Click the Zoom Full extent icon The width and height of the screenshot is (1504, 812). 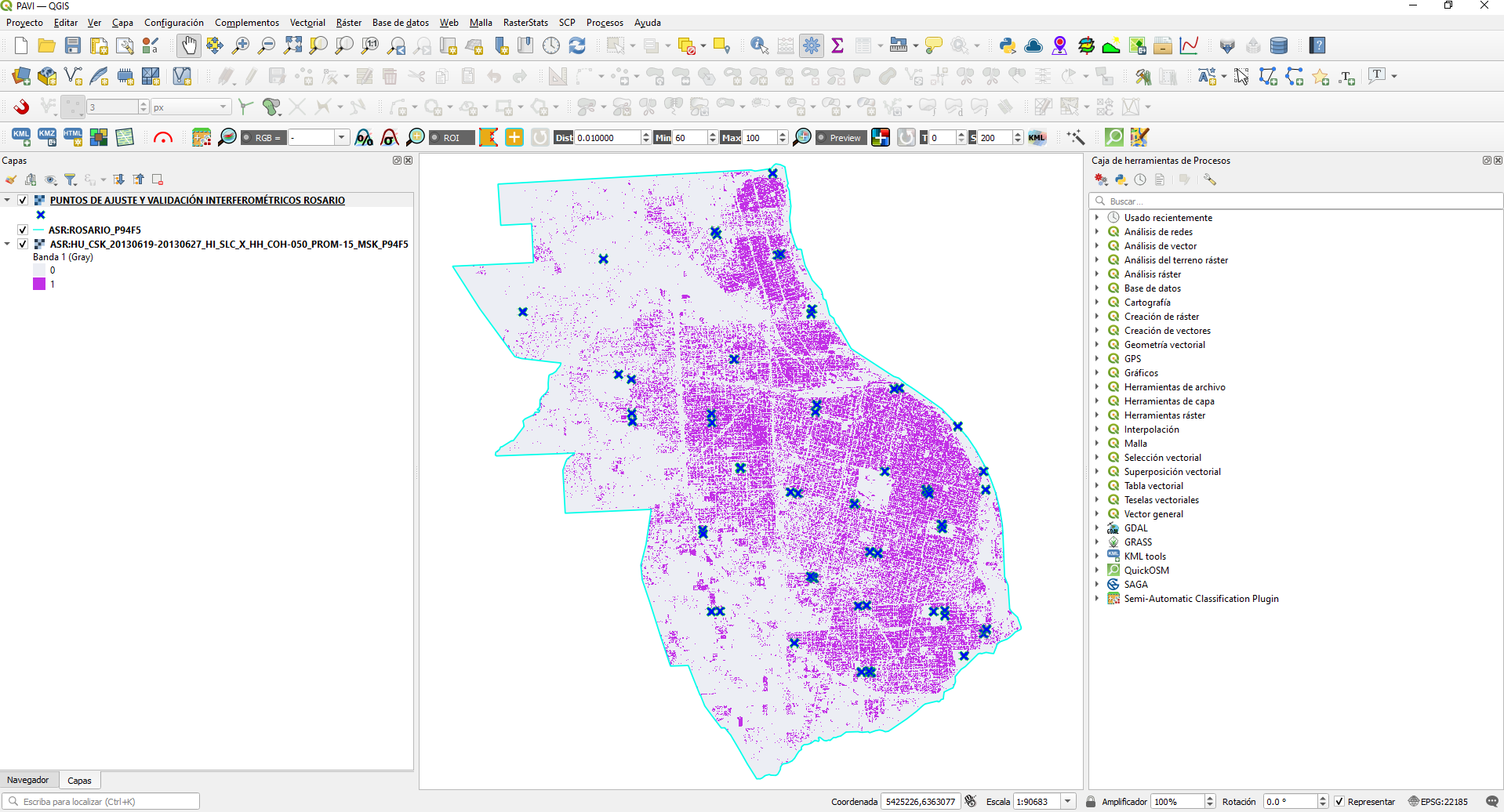coord(292,45)
